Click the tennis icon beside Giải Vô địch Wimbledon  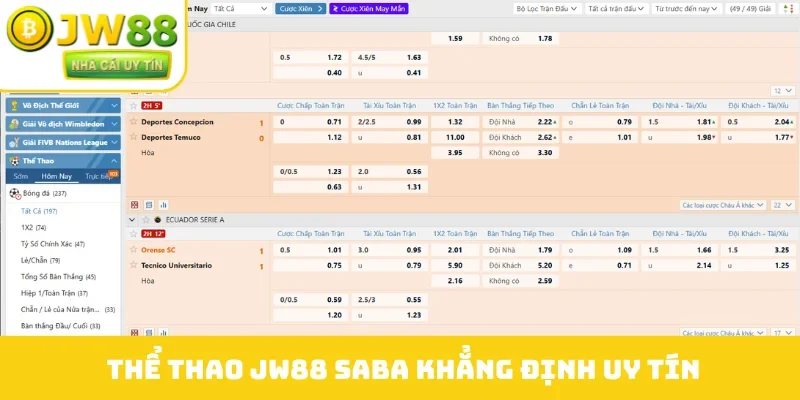point(14,124)
